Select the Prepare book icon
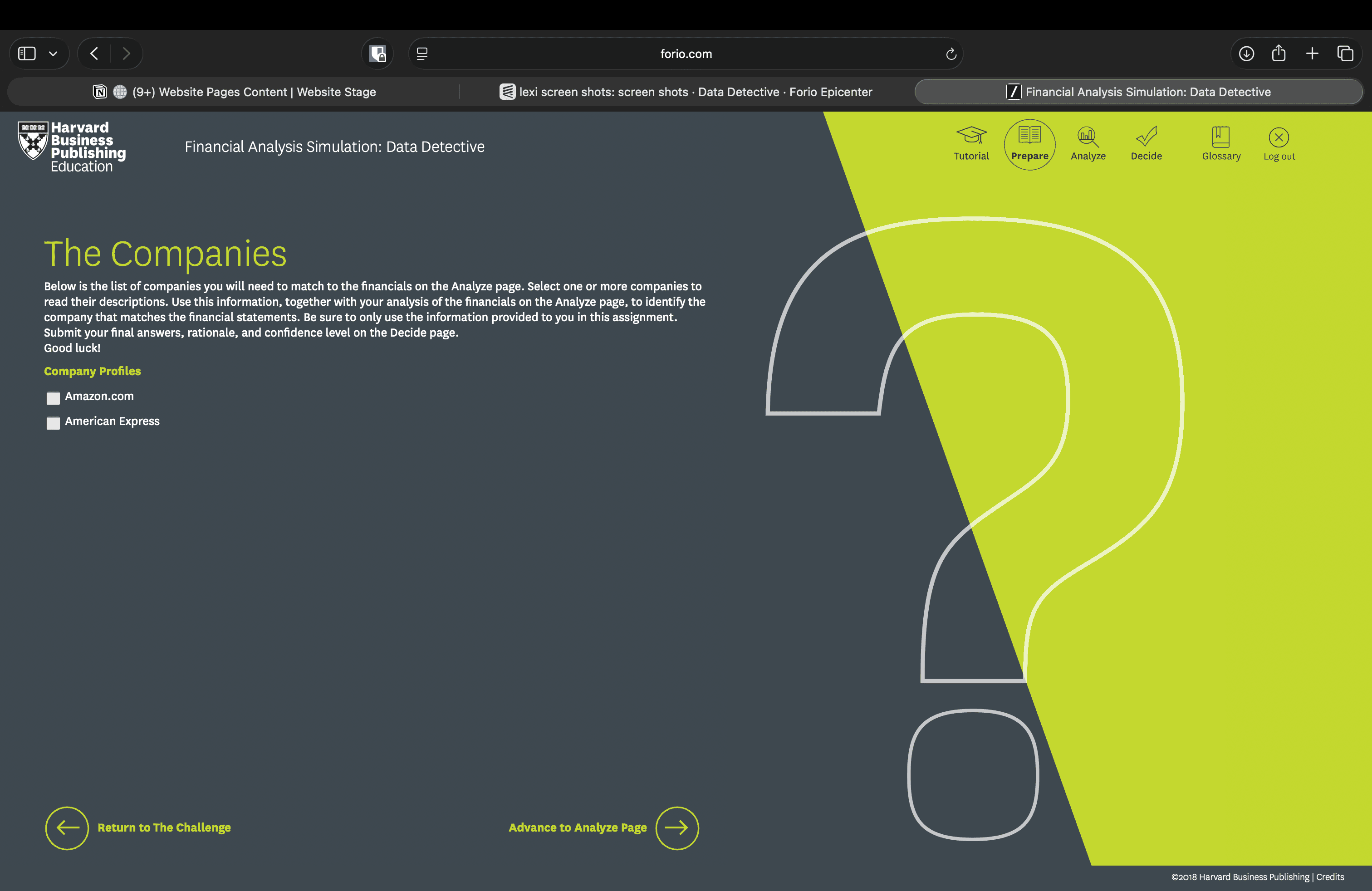Image resolution: width=1372 pixels, height=891 pixels. [1029, 136]
